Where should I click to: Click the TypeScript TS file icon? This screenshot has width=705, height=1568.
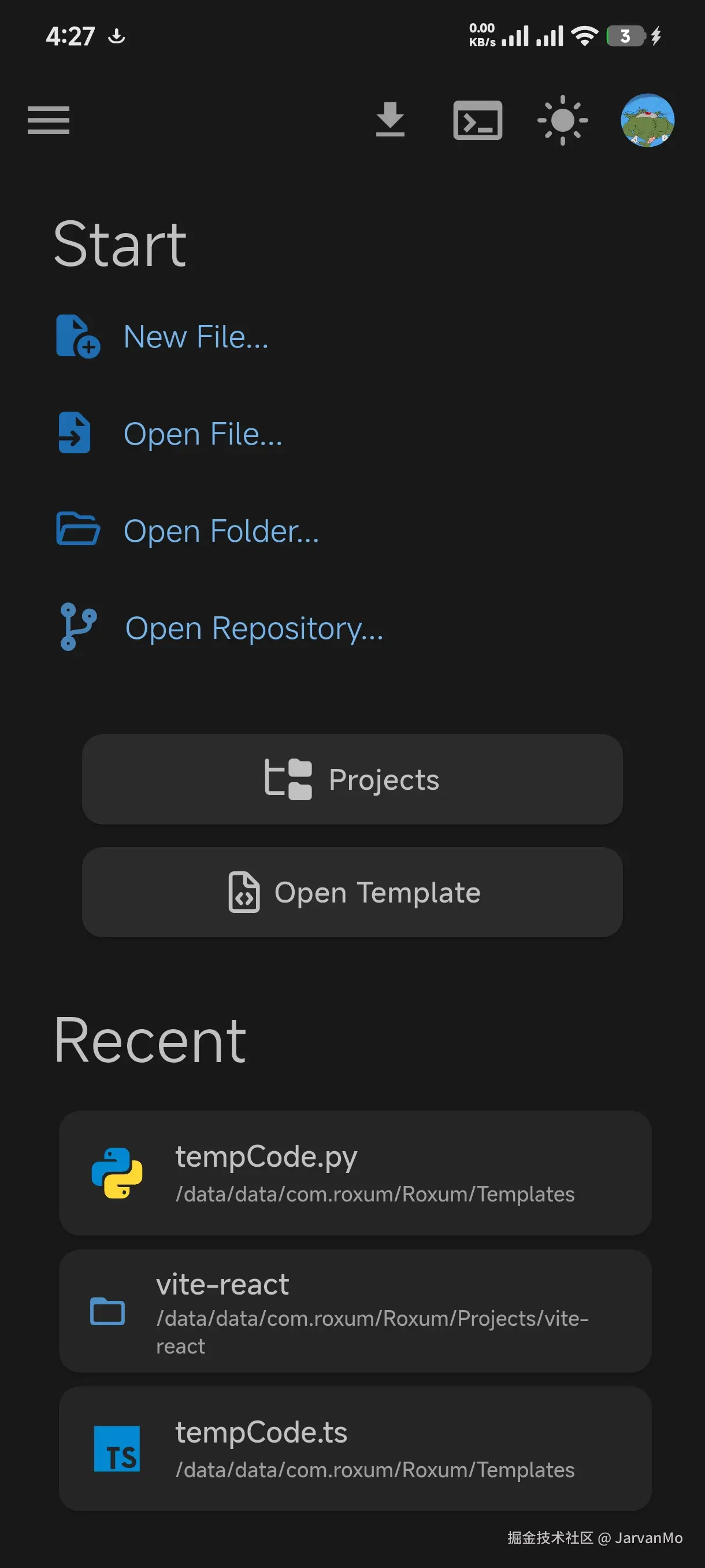pos(117,1449)
